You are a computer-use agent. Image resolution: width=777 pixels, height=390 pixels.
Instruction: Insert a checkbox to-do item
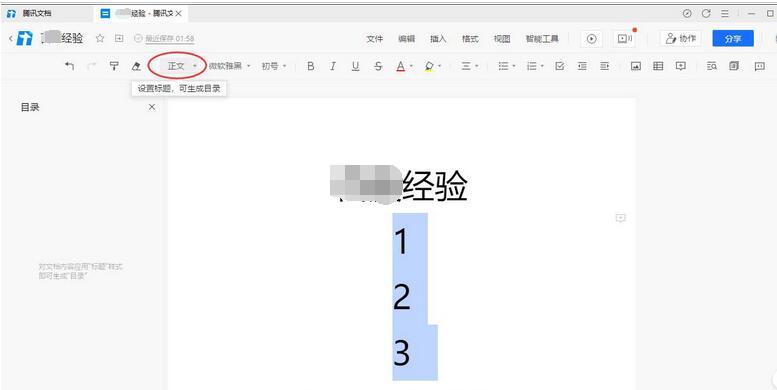coord(560,66)
